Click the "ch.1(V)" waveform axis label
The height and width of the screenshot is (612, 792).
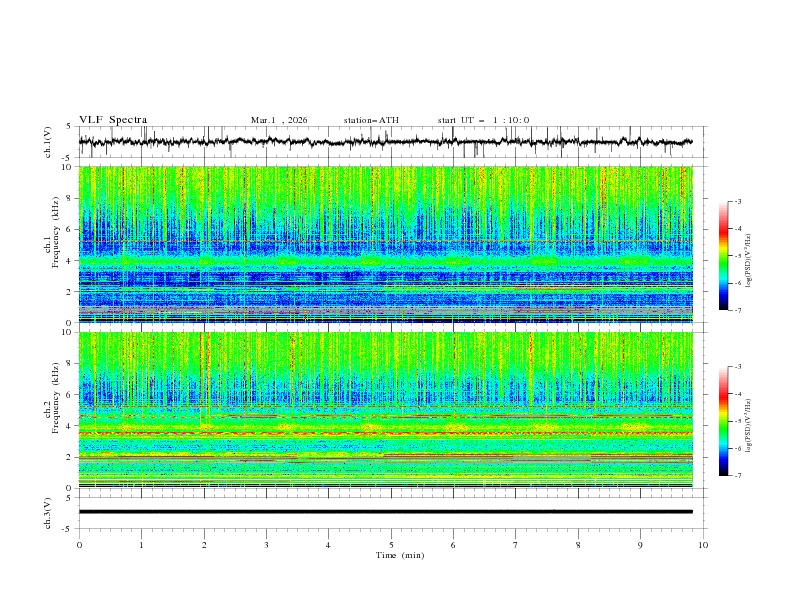pos(48,142)
